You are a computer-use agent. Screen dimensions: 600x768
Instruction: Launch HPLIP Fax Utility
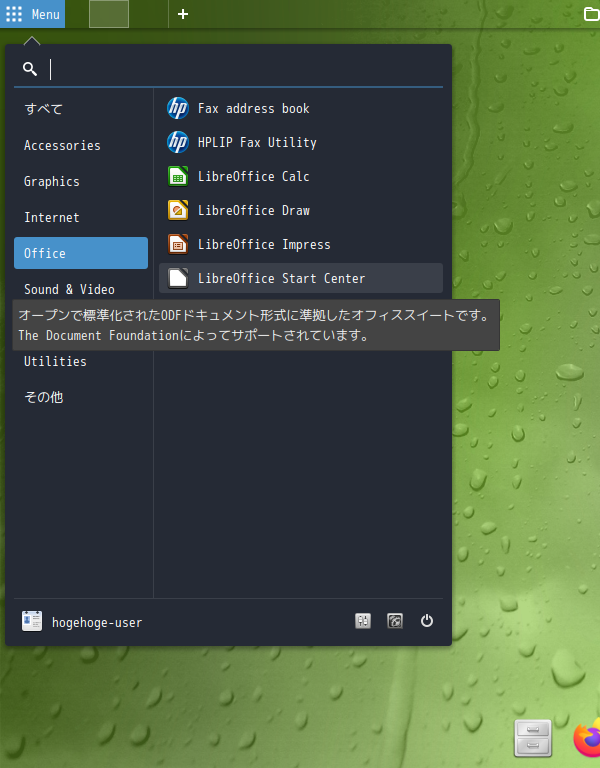click(301, 142)
